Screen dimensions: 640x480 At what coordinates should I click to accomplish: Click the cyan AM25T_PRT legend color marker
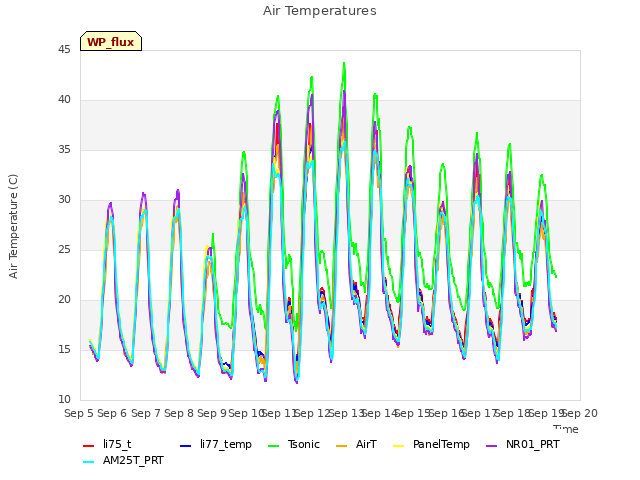click(x=89, y=462)
